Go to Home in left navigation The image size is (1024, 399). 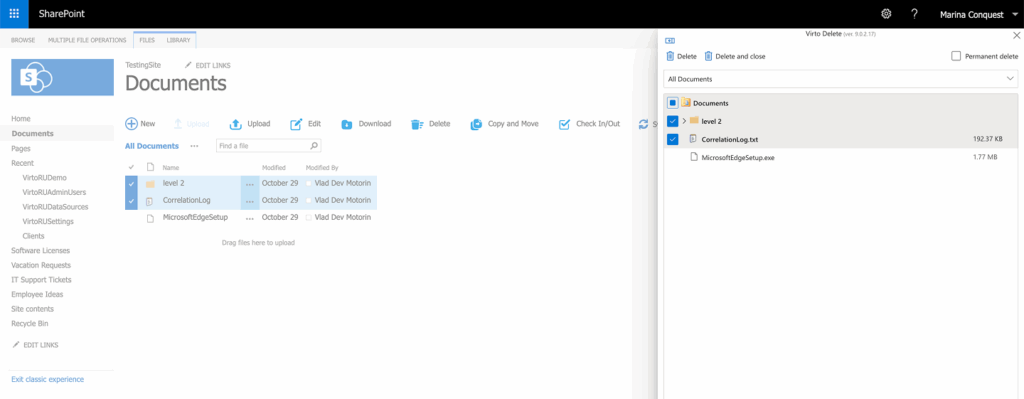coord(21,119)
